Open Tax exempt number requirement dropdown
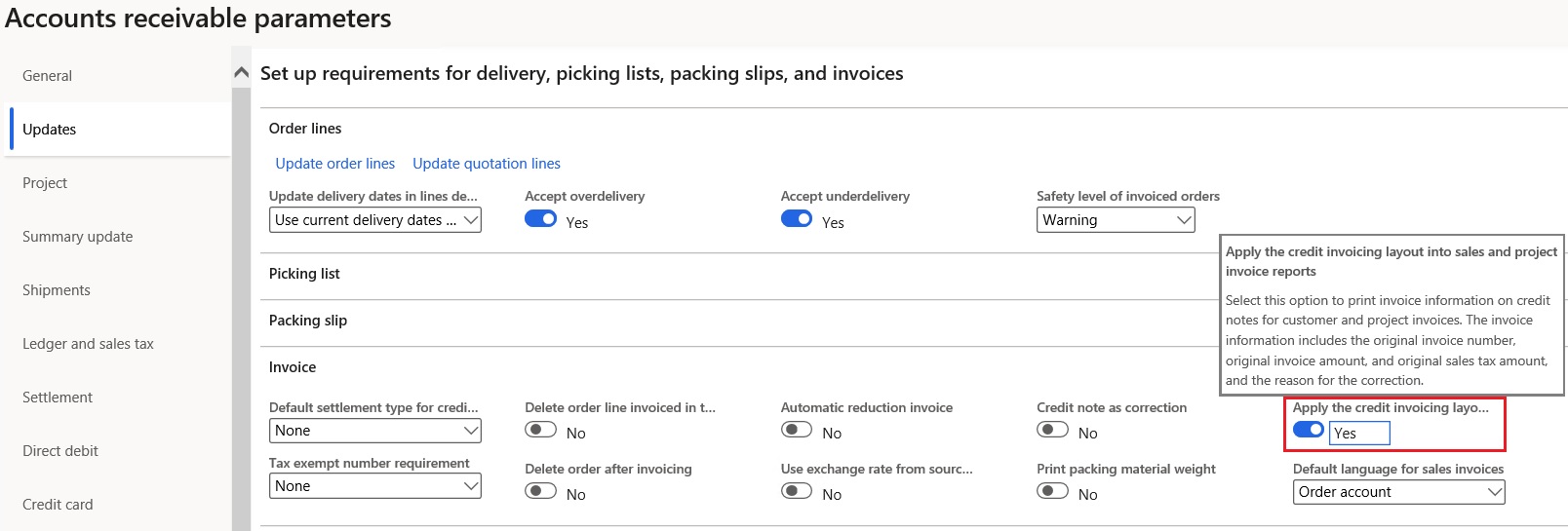 click(x=375, y=486)
